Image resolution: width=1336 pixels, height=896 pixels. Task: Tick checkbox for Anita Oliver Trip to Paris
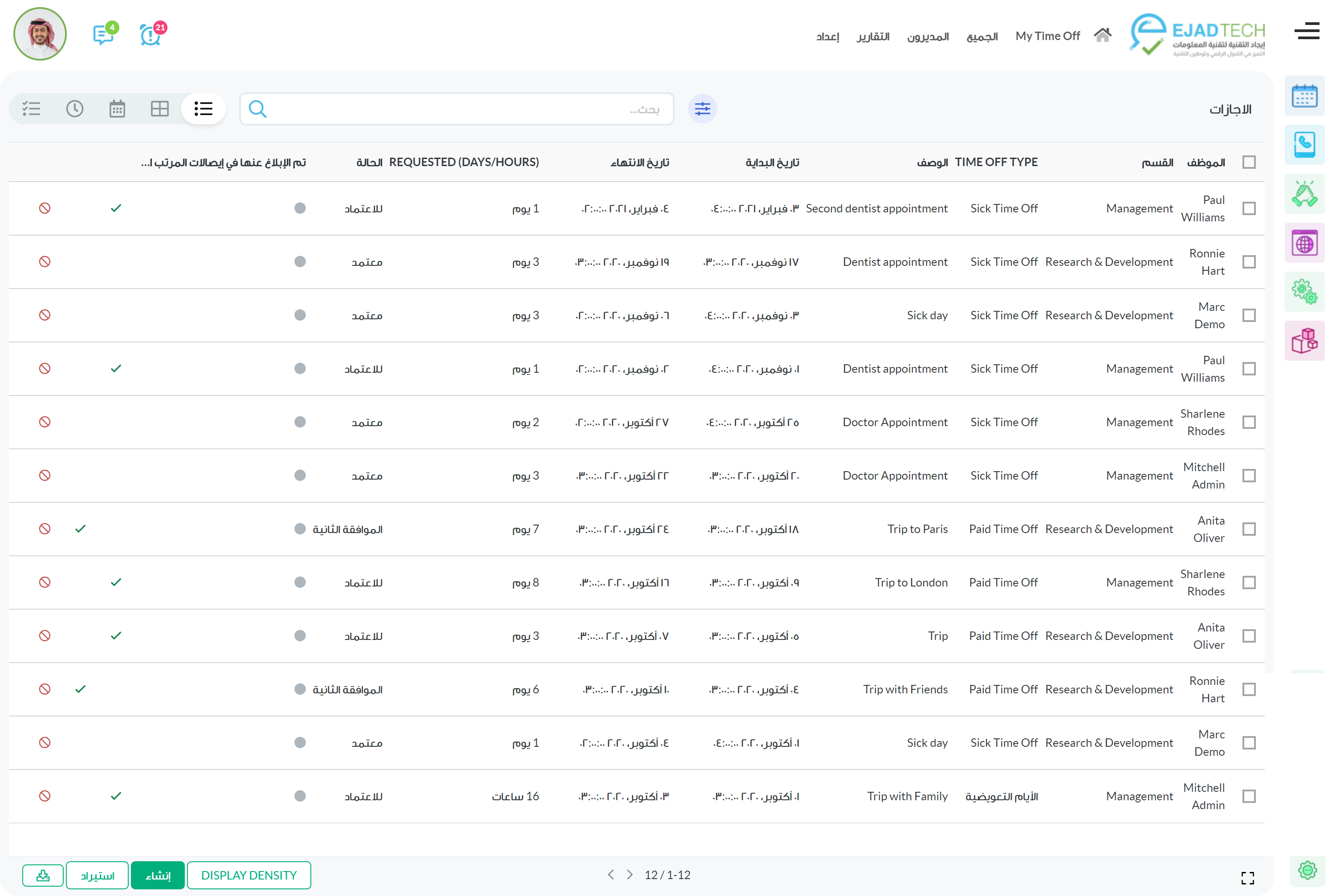coord(1249,529)
